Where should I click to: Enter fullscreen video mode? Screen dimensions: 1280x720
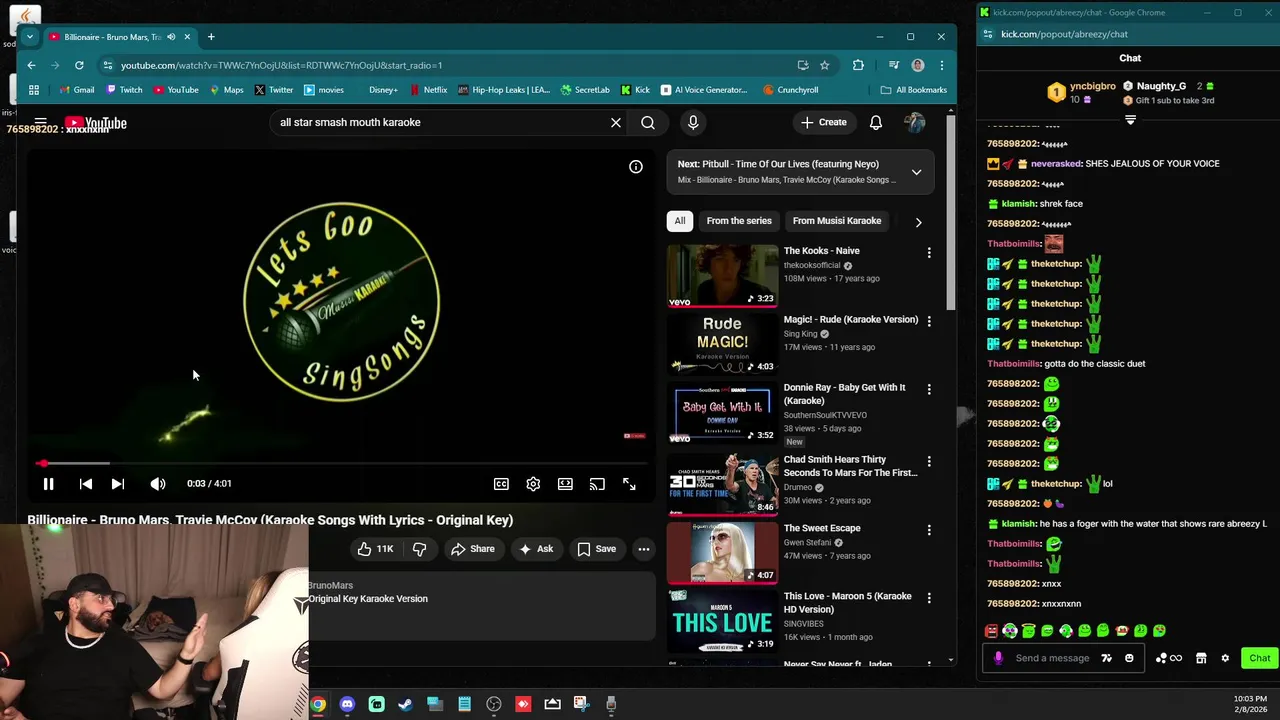pos(629,484)
